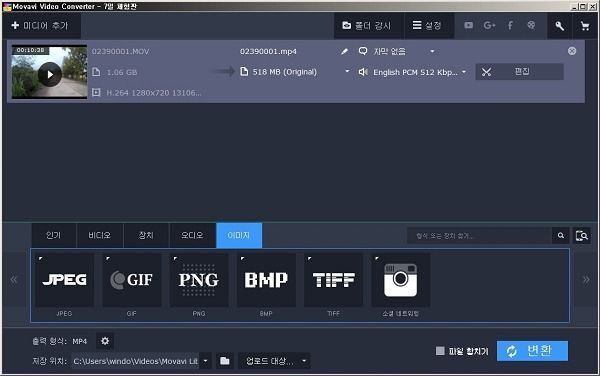The width and height of the screenshot is (600, 376).
Task: Select the GIF format tile
Action: pos(132,280)
